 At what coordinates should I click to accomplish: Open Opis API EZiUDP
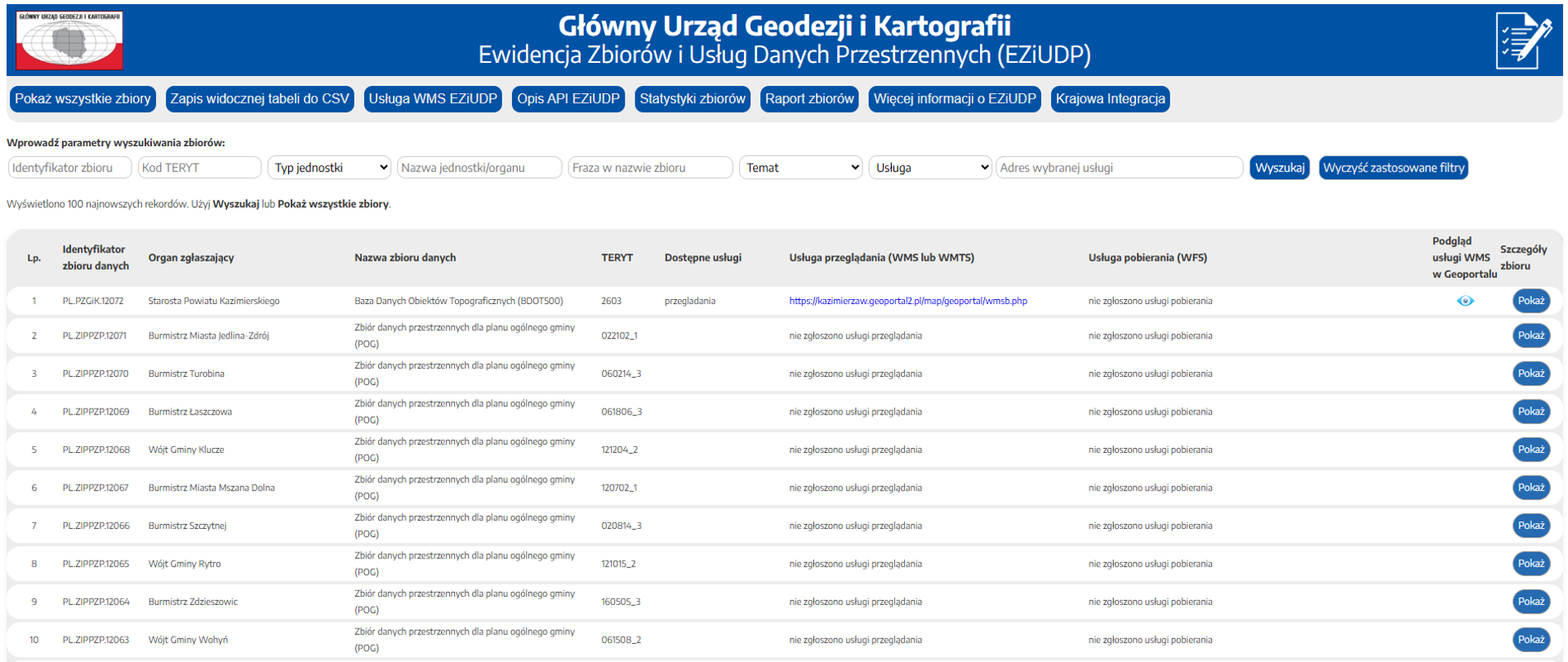pos(568,99)
